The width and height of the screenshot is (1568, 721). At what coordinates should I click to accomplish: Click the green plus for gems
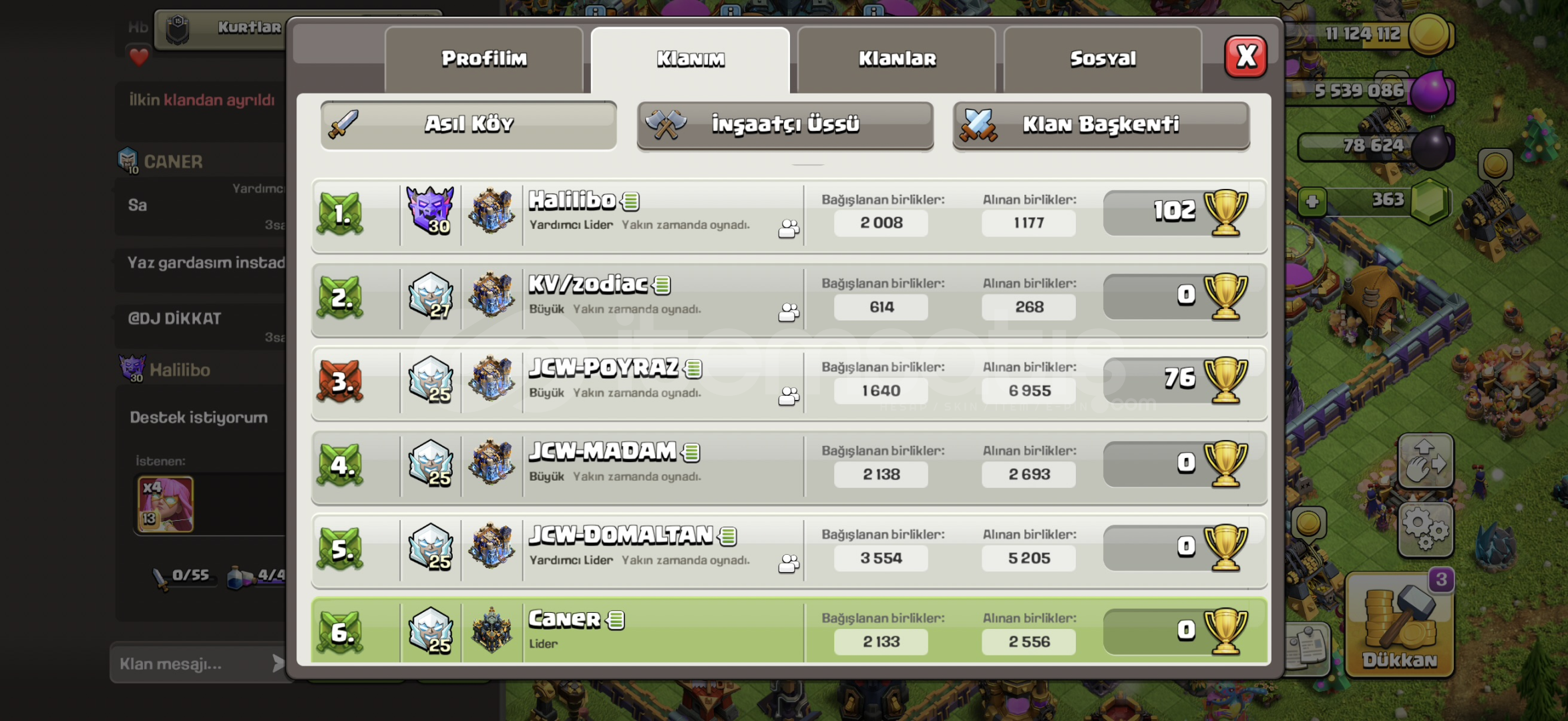pos(1312,201)
